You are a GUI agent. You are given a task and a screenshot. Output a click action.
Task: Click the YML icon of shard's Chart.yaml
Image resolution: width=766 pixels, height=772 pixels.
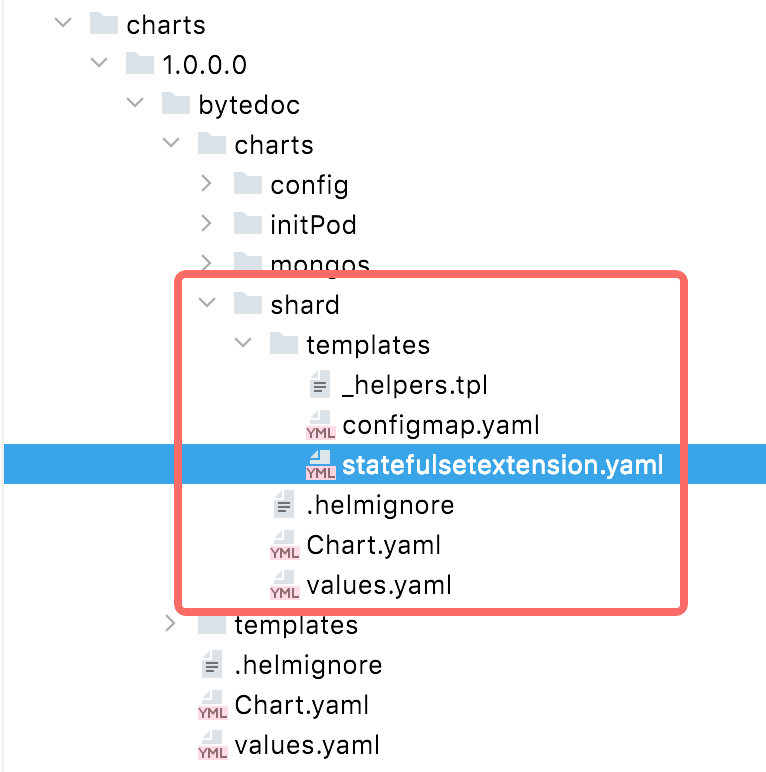point(284,546)
